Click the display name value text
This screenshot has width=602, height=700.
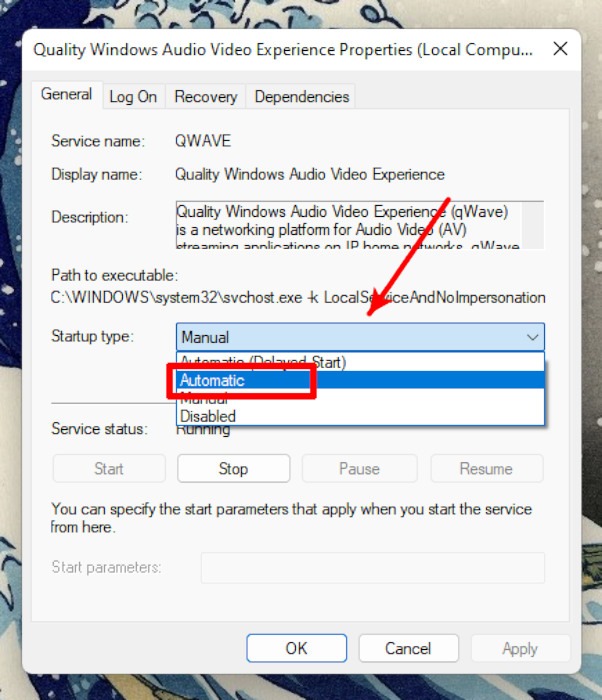pos(309,174)
